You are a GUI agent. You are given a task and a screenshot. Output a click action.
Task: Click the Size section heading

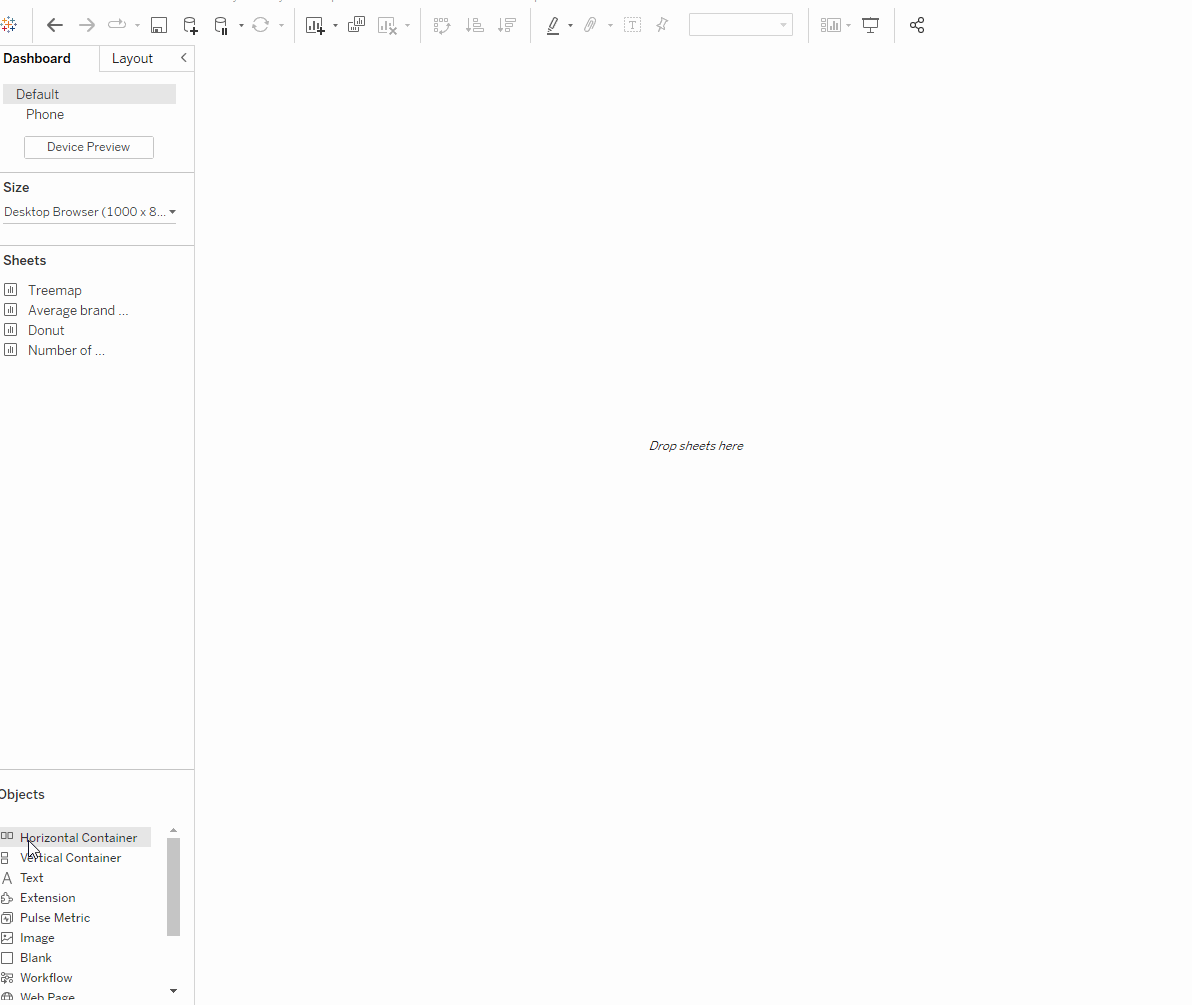(x=16, y=188)
